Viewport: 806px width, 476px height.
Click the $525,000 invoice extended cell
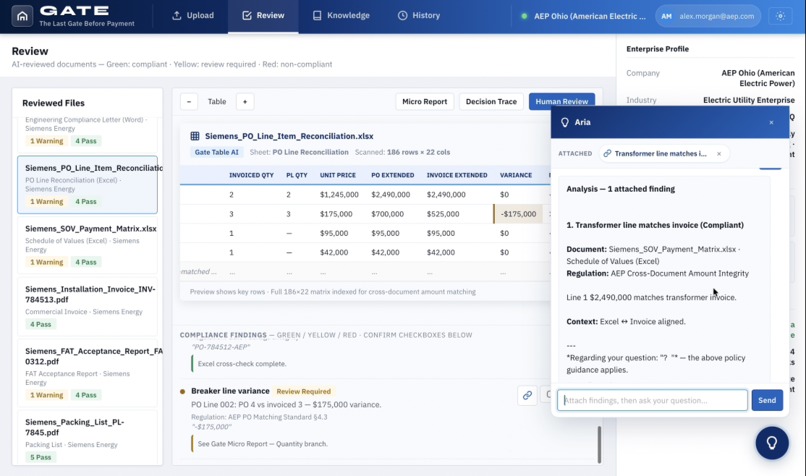(x=443, y=214)
